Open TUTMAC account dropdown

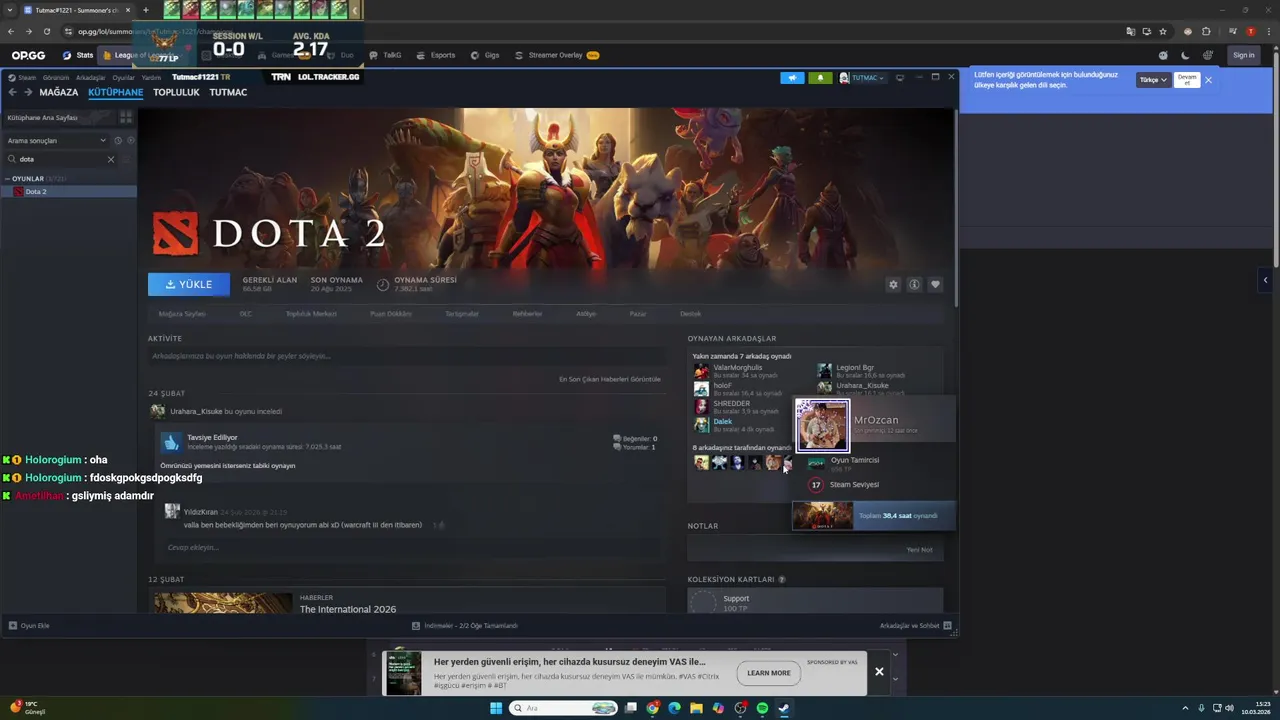[863, 77]
